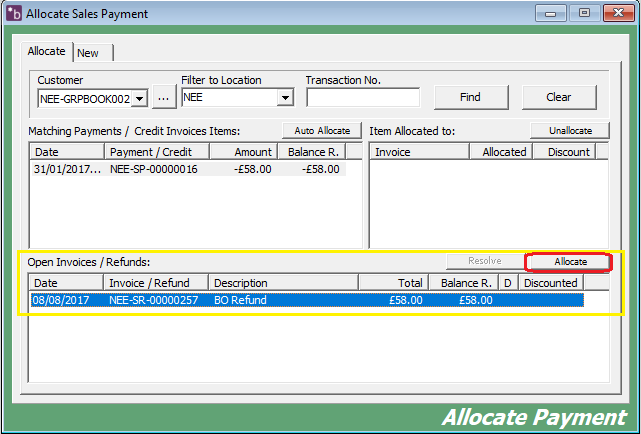Click the D column header
Viewport: 641px width, 434px height.
click(509, 283)
